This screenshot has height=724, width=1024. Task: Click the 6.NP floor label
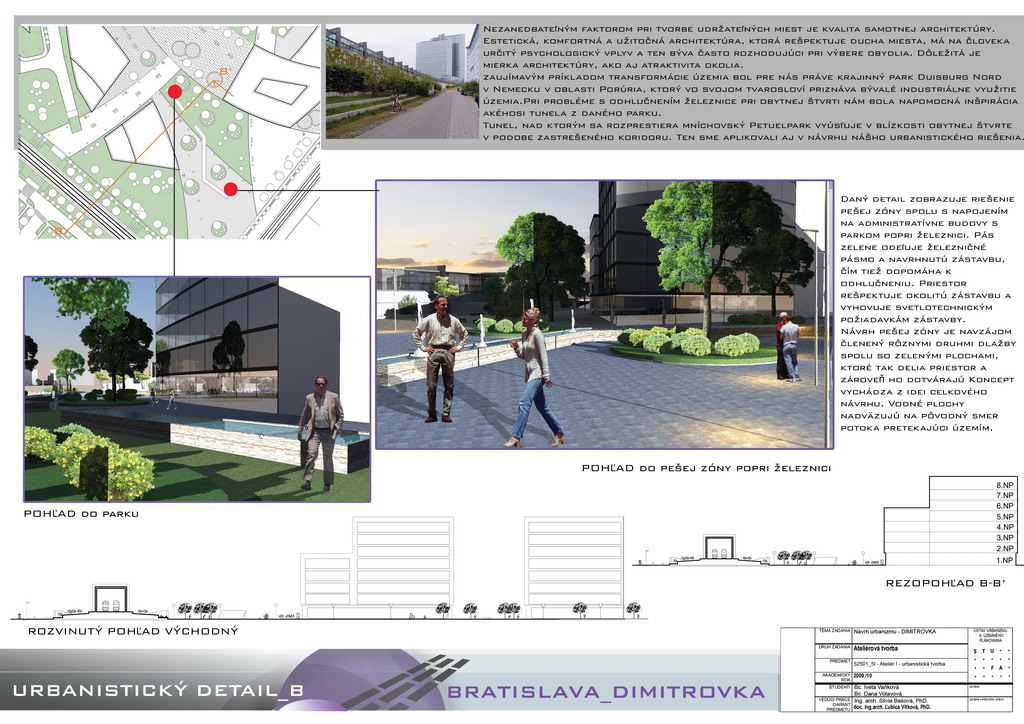point(1004,506)
